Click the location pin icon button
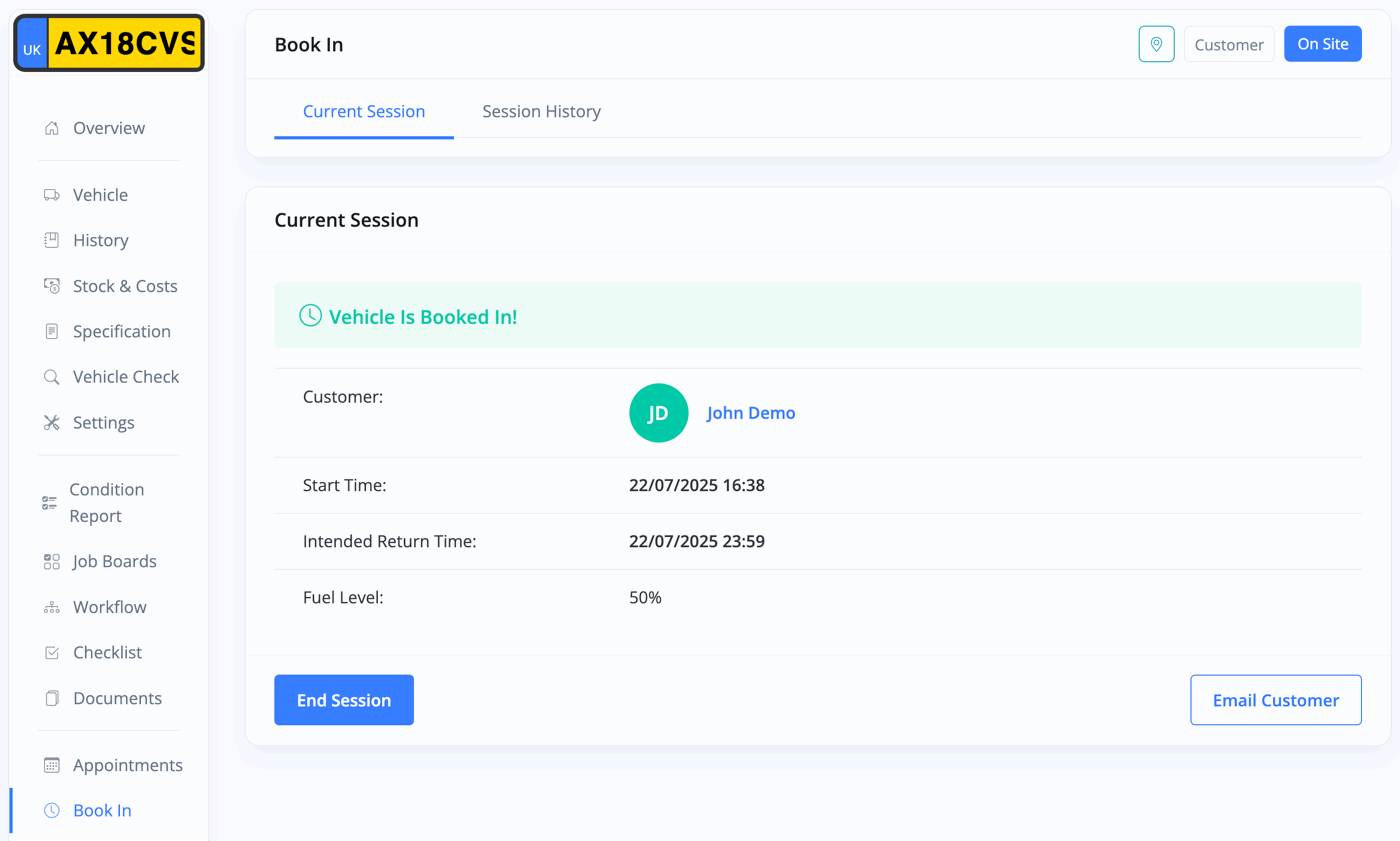This screenshot has height=841, width=1400. click(1156, 44)
